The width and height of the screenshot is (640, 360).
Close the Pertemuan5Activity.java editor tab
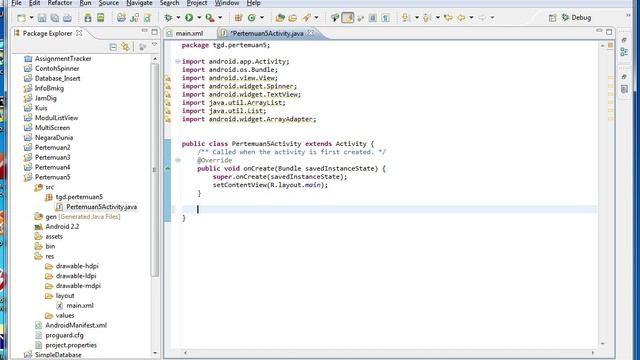[311, 33]
